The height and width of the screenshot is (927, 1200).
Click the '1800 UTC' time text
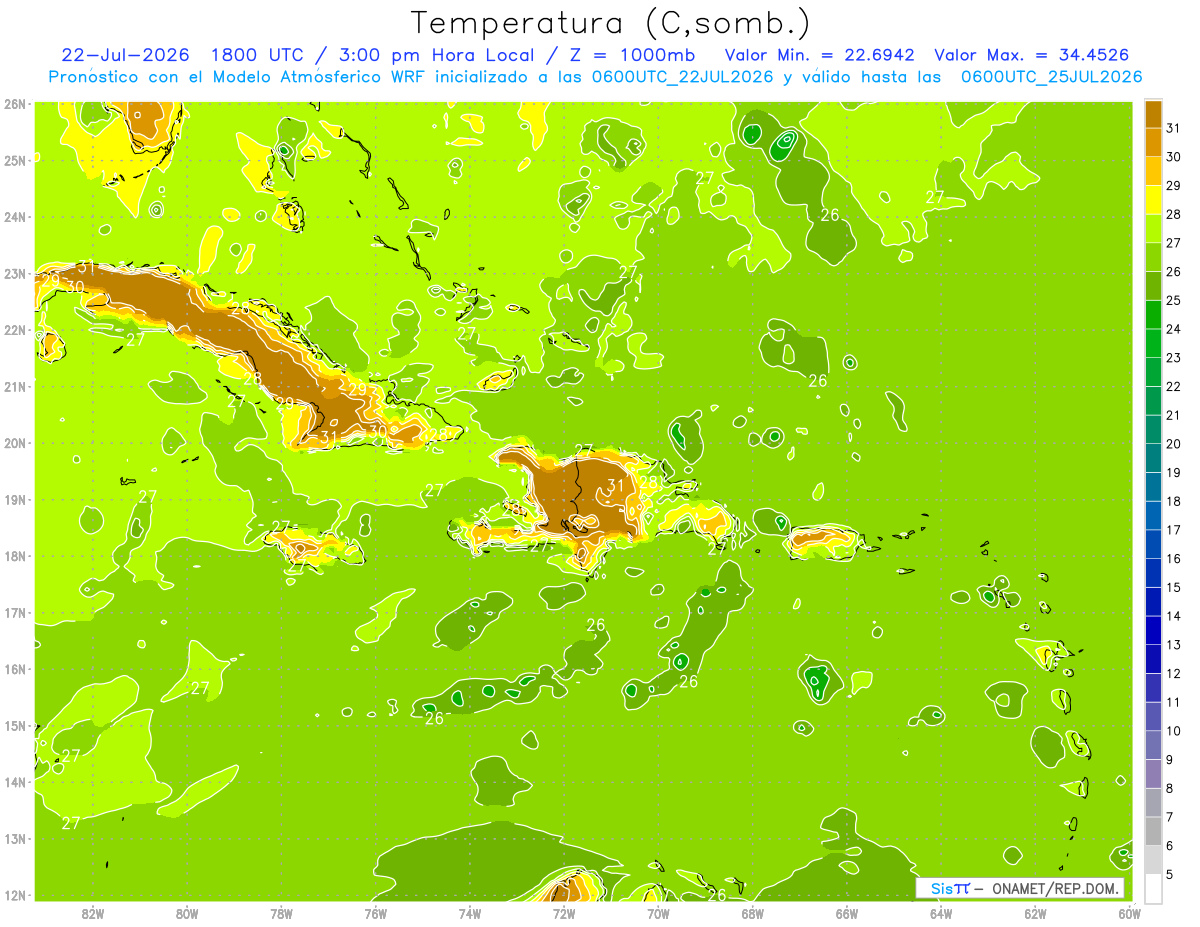(x=258, y=55)
